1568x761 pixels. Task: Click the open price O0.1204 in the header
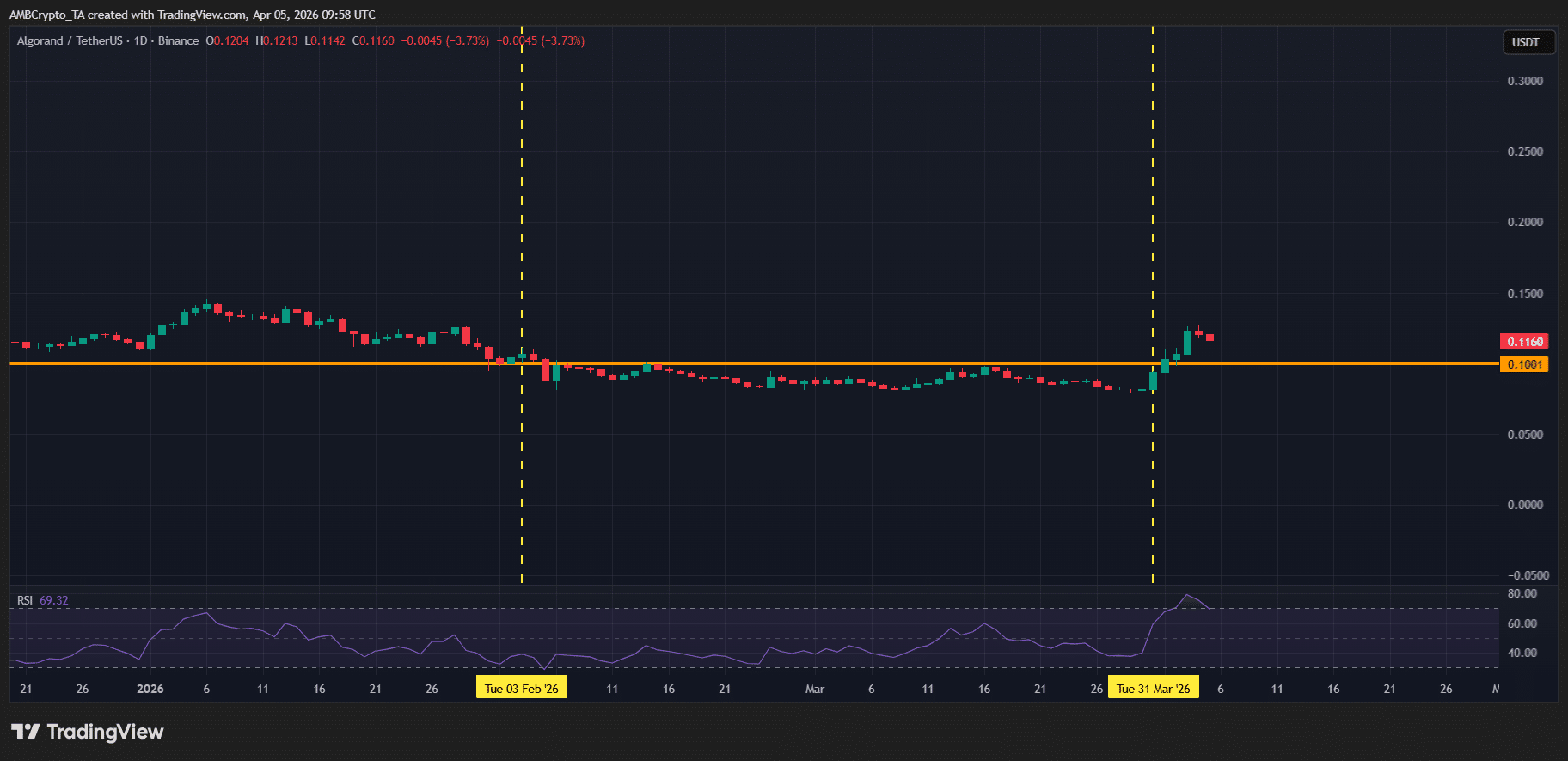227,40
